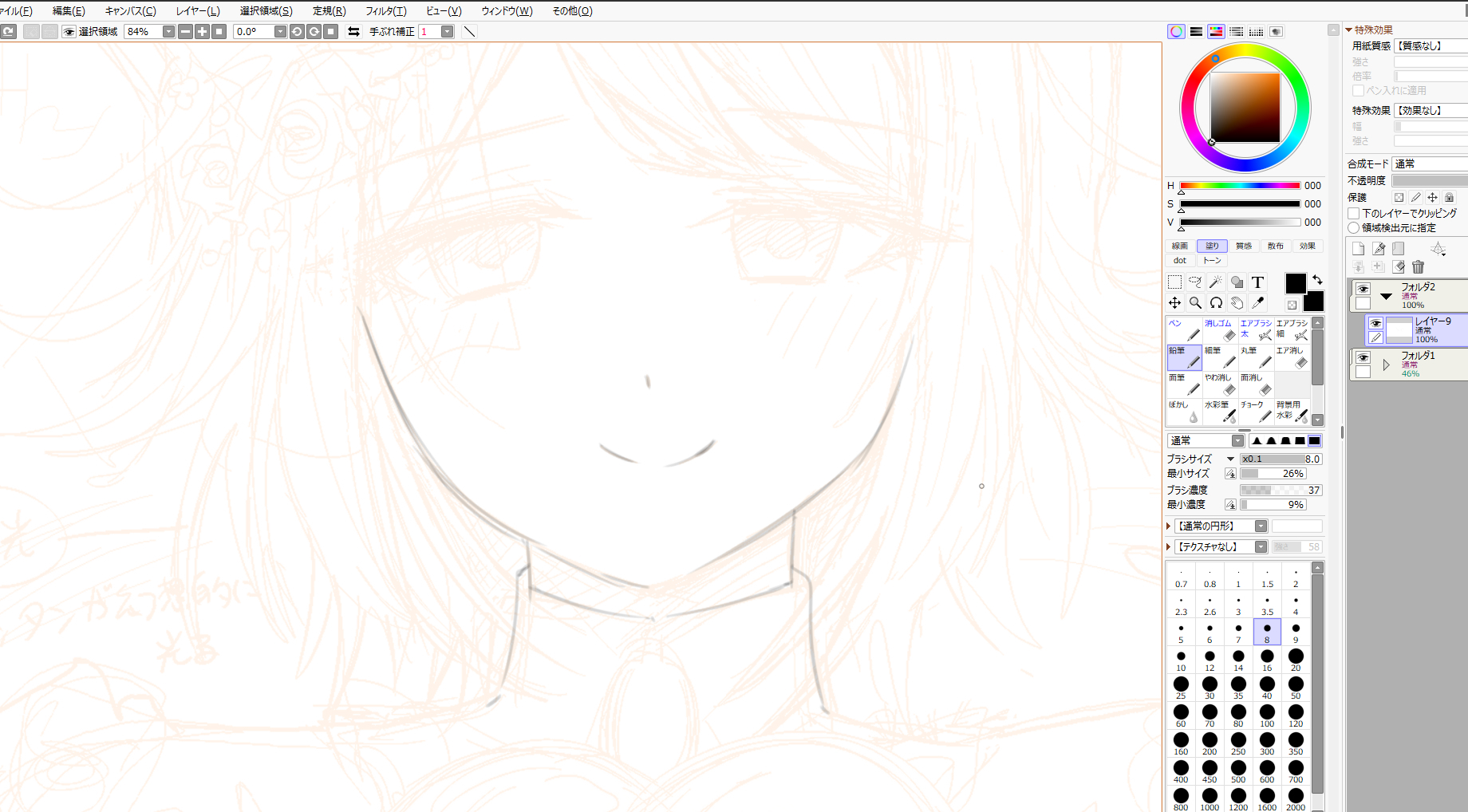Screen dimensions: 1468x812
Task: Open the テクスチャなし texture dropdown
Action: (1261, 547)
